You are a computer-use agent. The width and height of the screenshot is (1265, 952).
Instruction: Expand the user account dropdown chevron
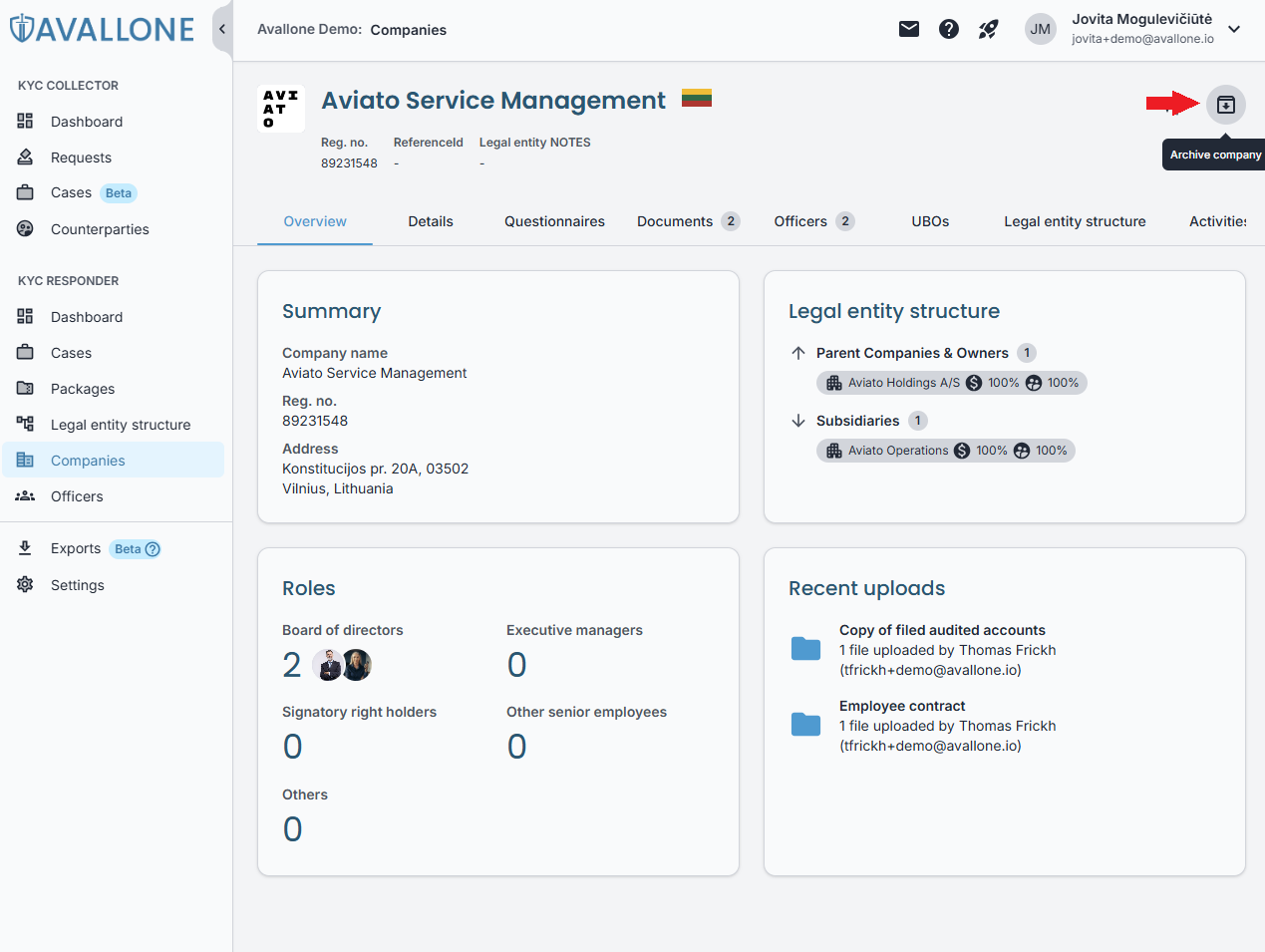point(1234,29)
